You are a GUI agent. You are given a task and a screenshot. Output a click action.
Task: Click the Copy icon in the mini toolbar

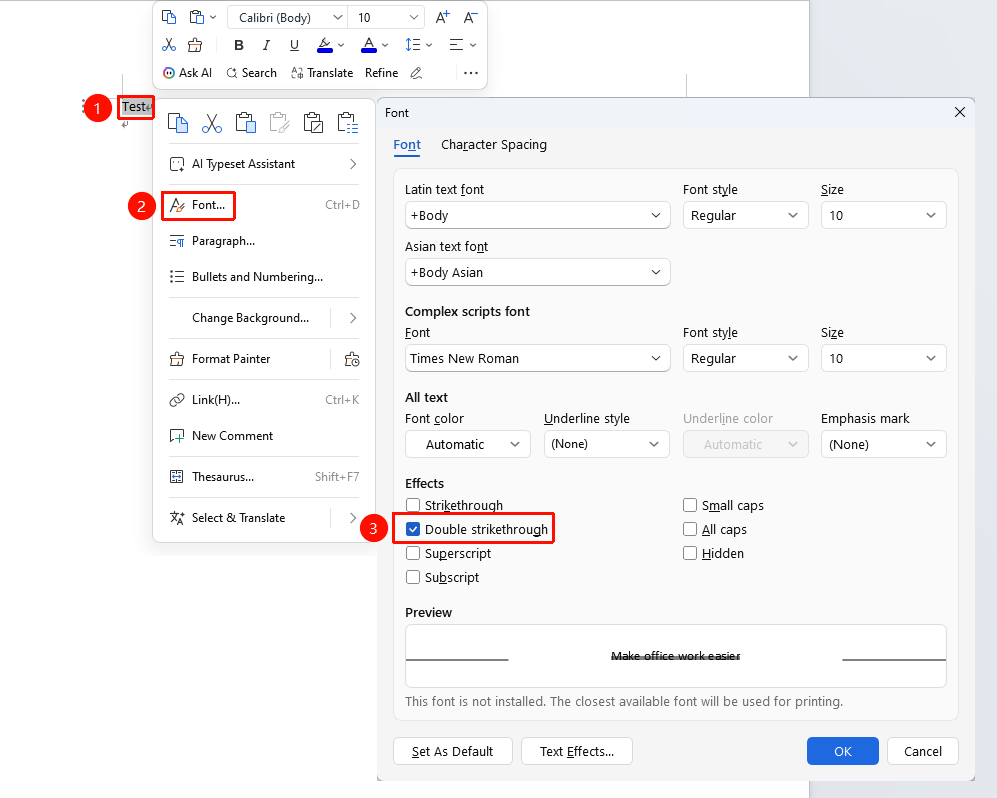tap(169, 17)
